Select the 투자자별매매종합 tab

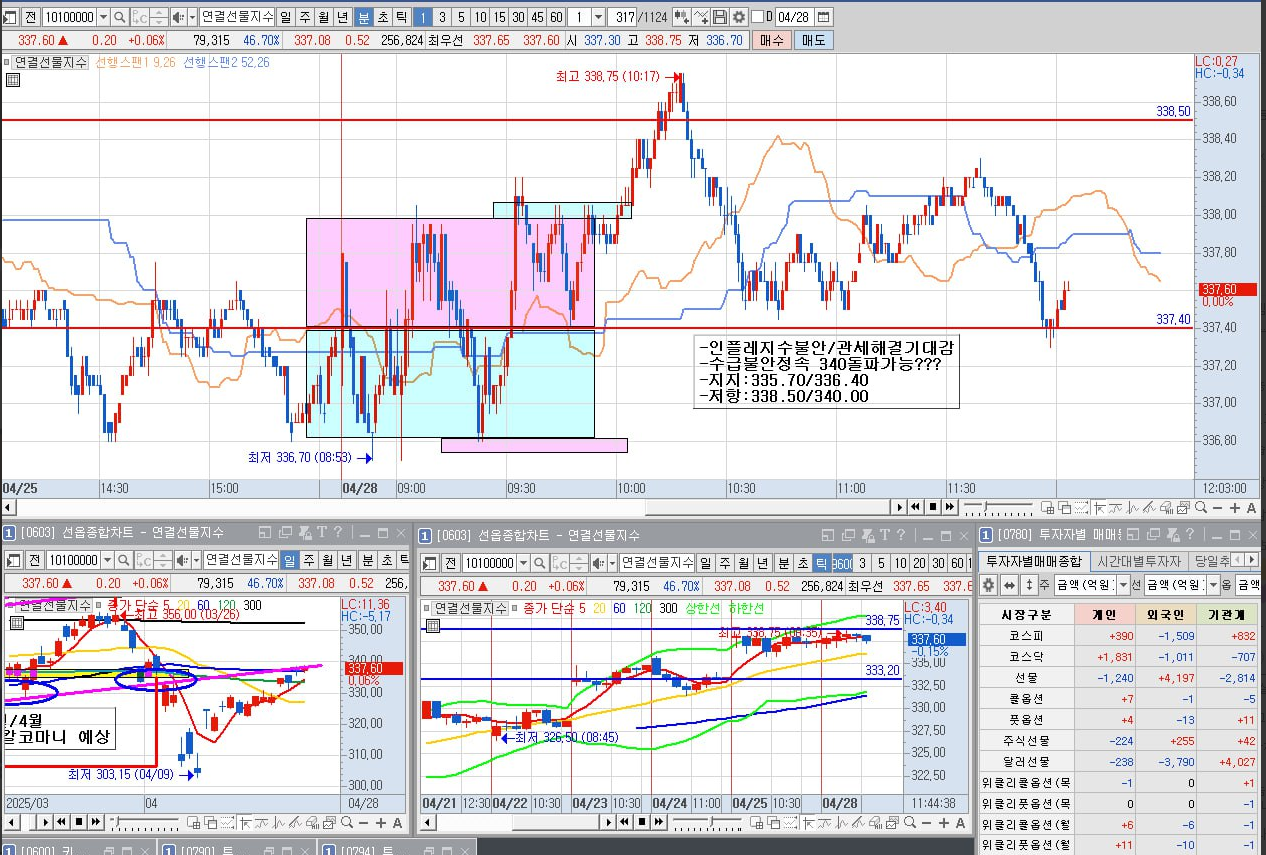[1033, 561]
